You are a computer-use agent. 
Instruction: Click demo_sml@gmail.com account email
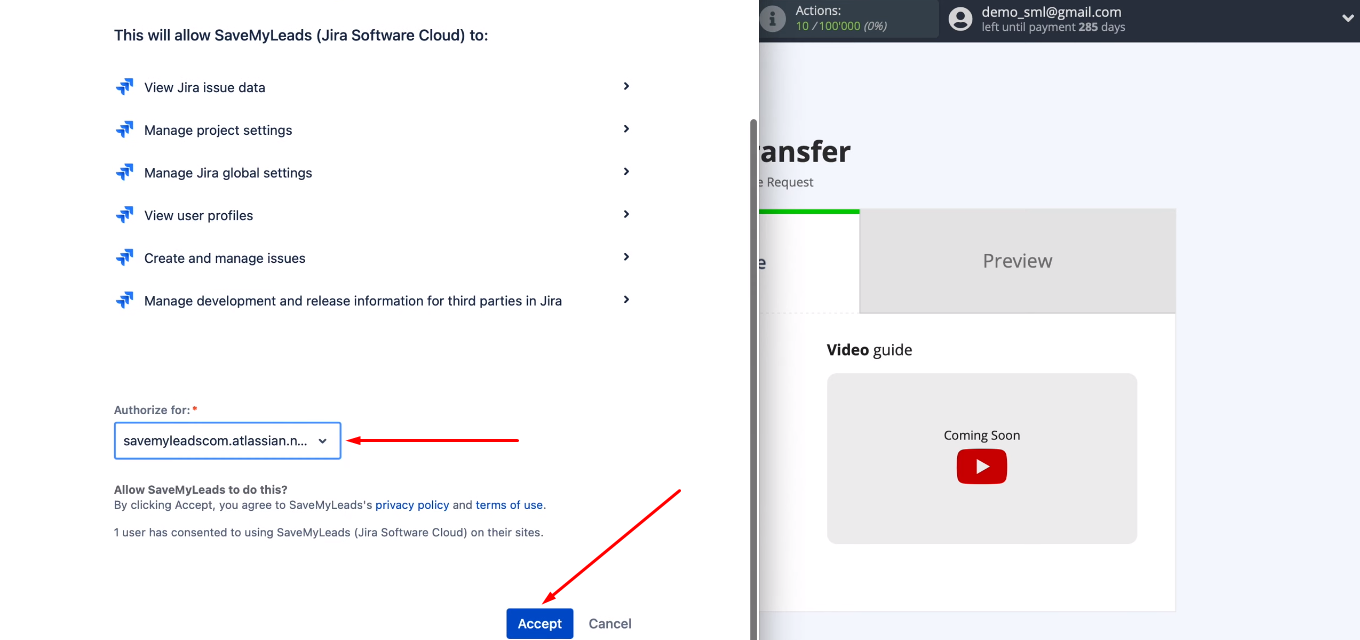click(1051, 12)
